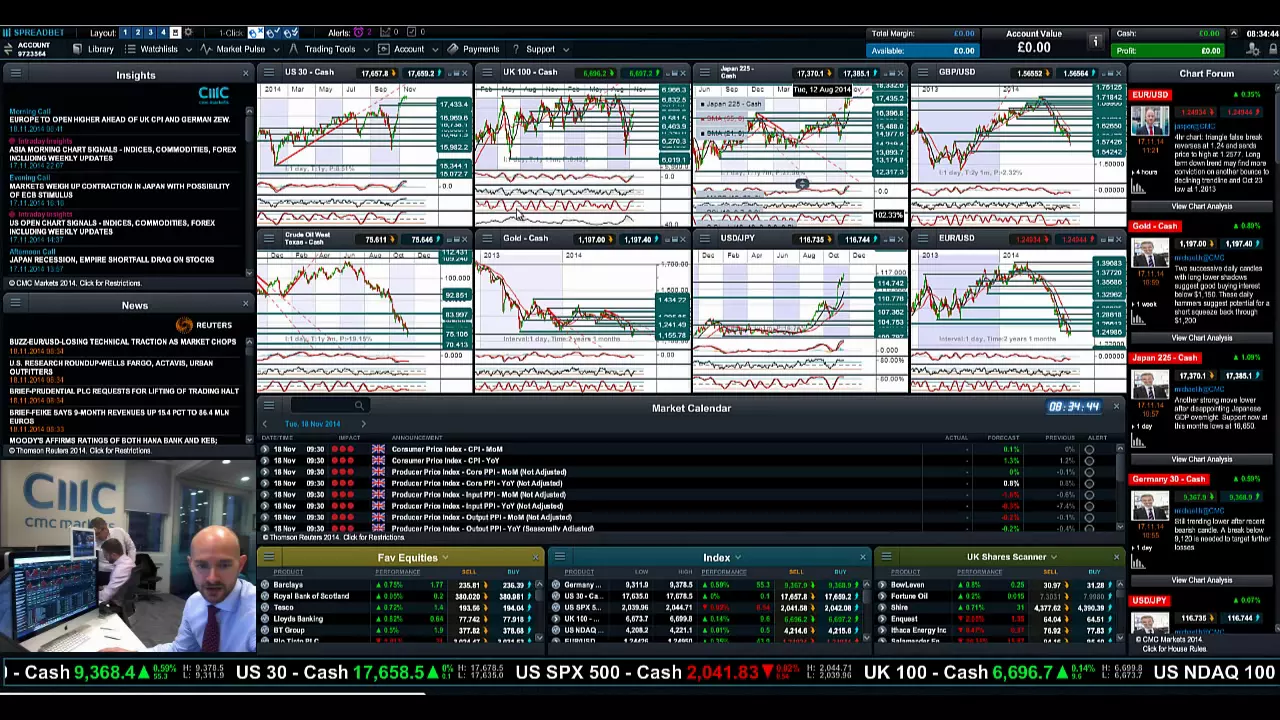Screen dimensions: 1280x720
Task: Open the executed alerts checkmark icon
Action: tap(410, 33)
